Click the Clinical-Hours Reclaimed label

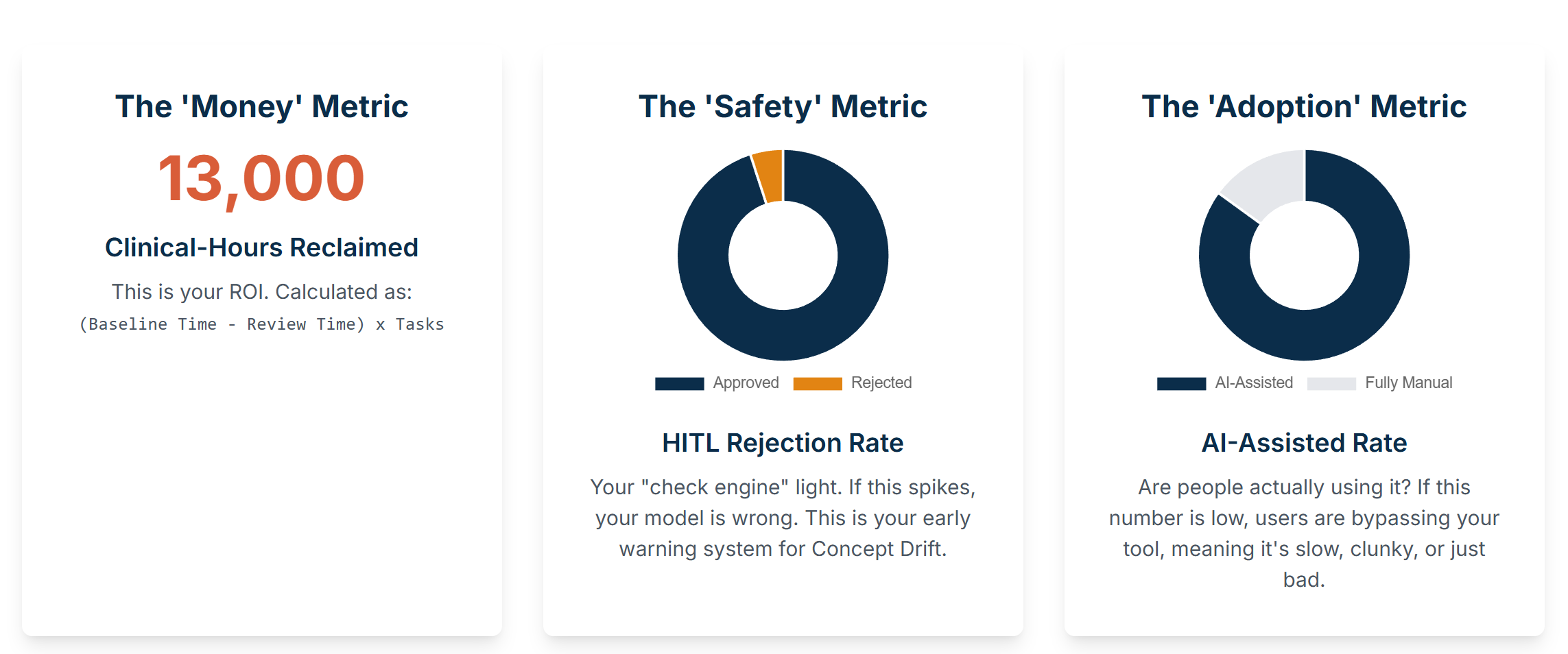point(261,247)
